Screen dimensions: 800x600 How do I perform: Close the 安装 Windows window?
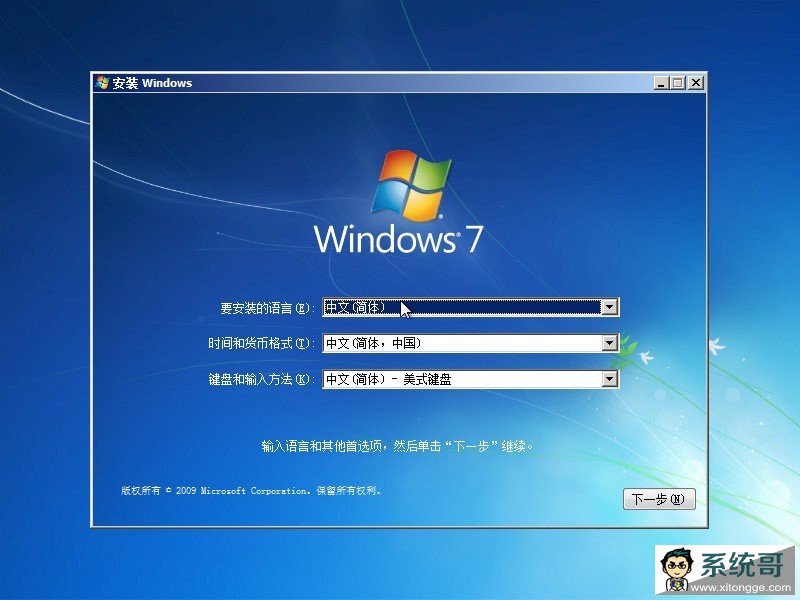click(695, 83)
